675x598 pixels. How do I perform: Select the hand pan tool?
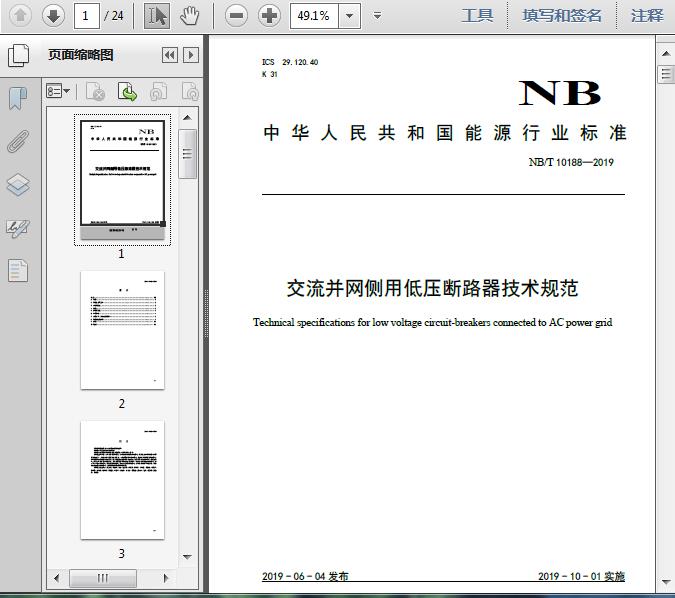189,16
